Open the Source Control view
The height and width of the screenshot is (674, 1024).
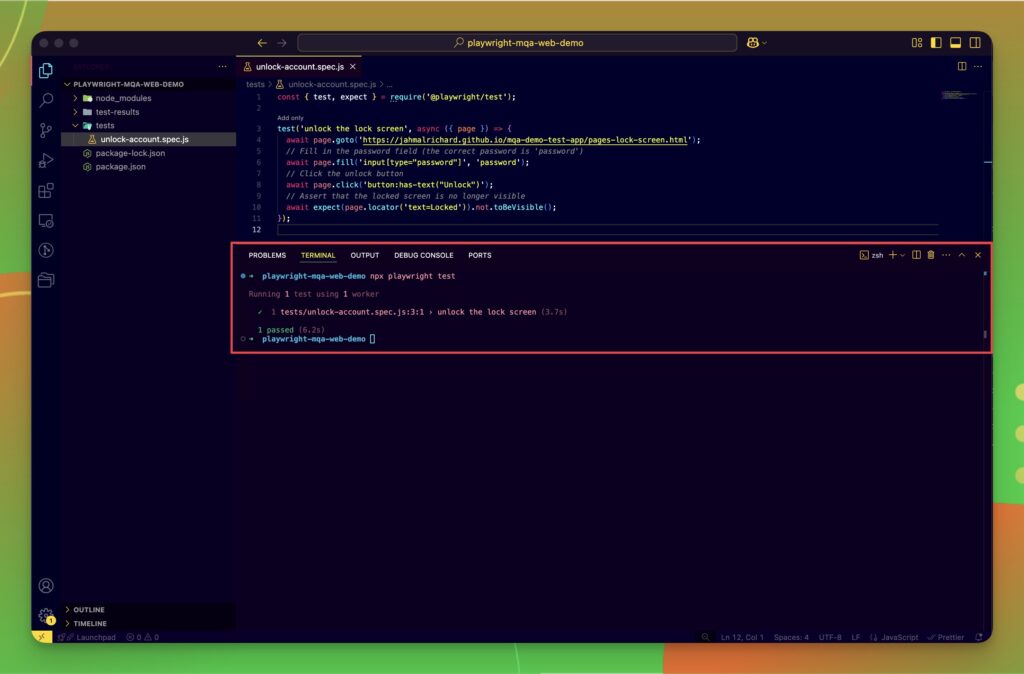tap(46, 130)
